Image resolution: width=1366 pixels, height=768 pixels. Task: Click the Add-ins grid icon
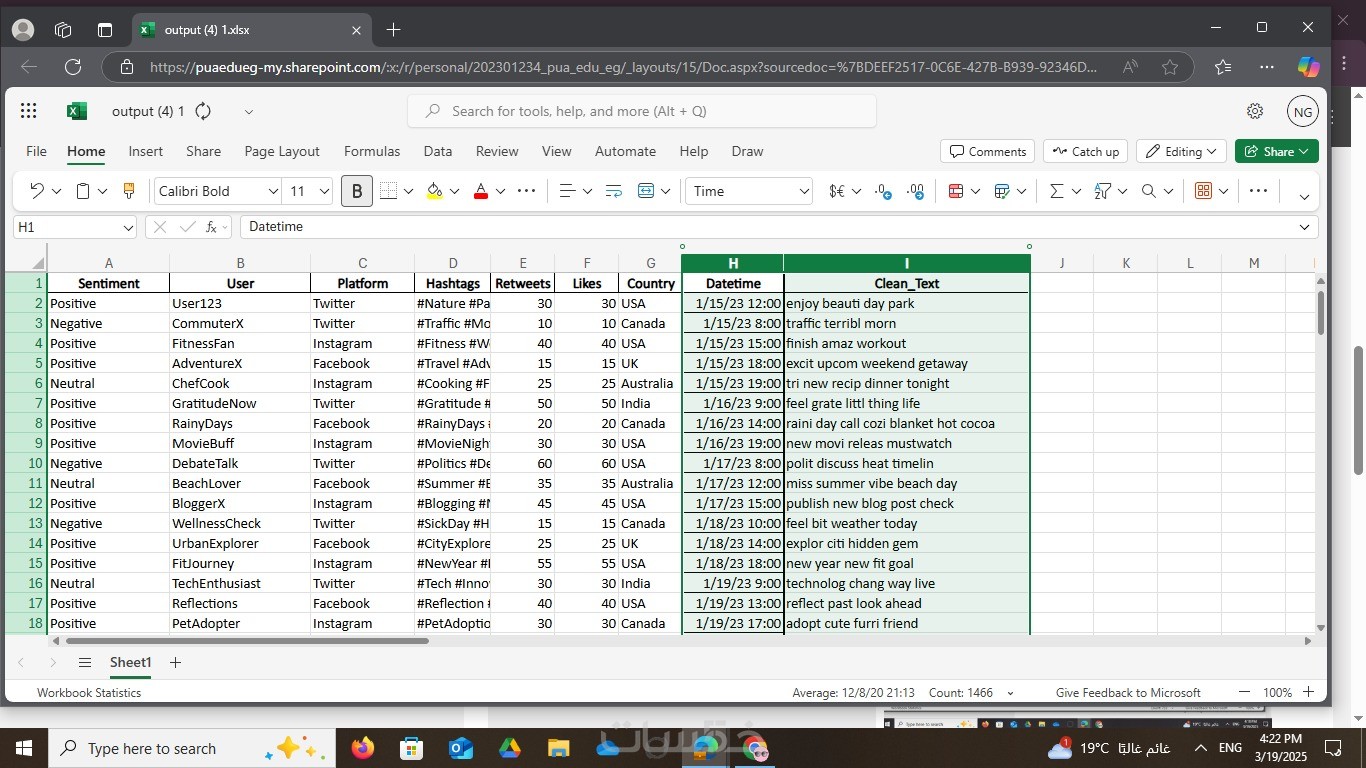pyautogui.click(x=1204, y=191)
